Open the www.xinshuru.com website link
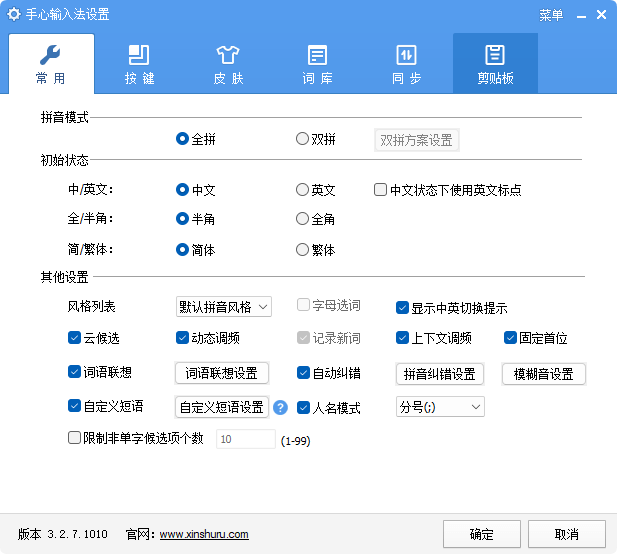This screenshot has height=554, width=617. click(204, 534)
